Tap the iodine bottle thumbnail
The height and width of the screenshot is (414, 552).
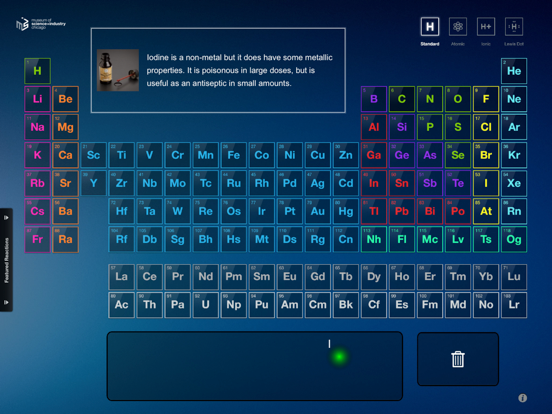pyautogui.click(x=118, y=70)
